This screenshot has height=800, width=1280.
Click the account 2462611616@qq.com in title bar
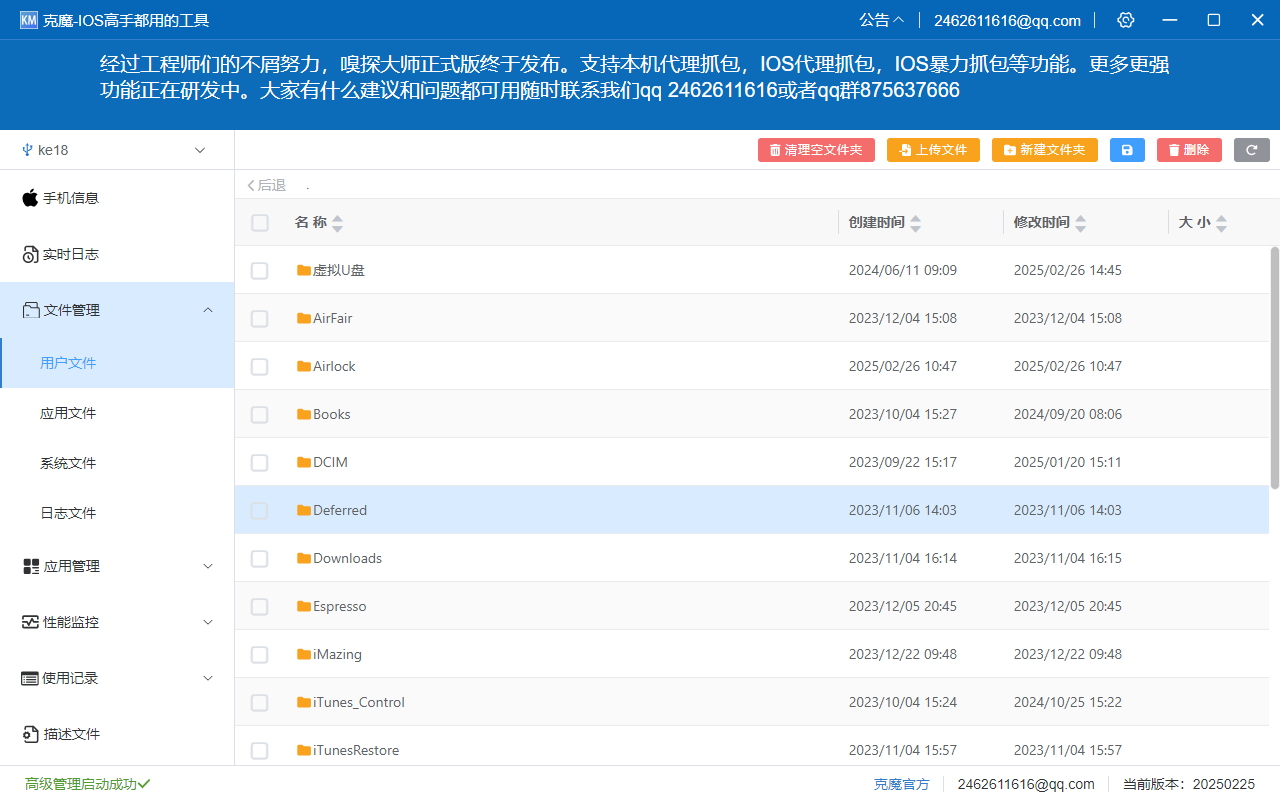coord(1007,20)
